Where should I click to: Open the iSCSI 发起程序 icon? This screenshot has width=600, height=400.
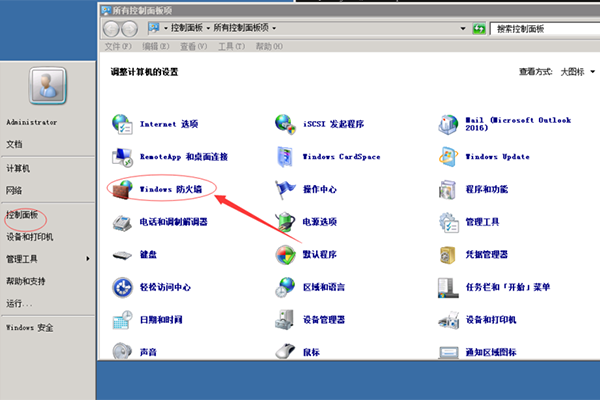285,124
